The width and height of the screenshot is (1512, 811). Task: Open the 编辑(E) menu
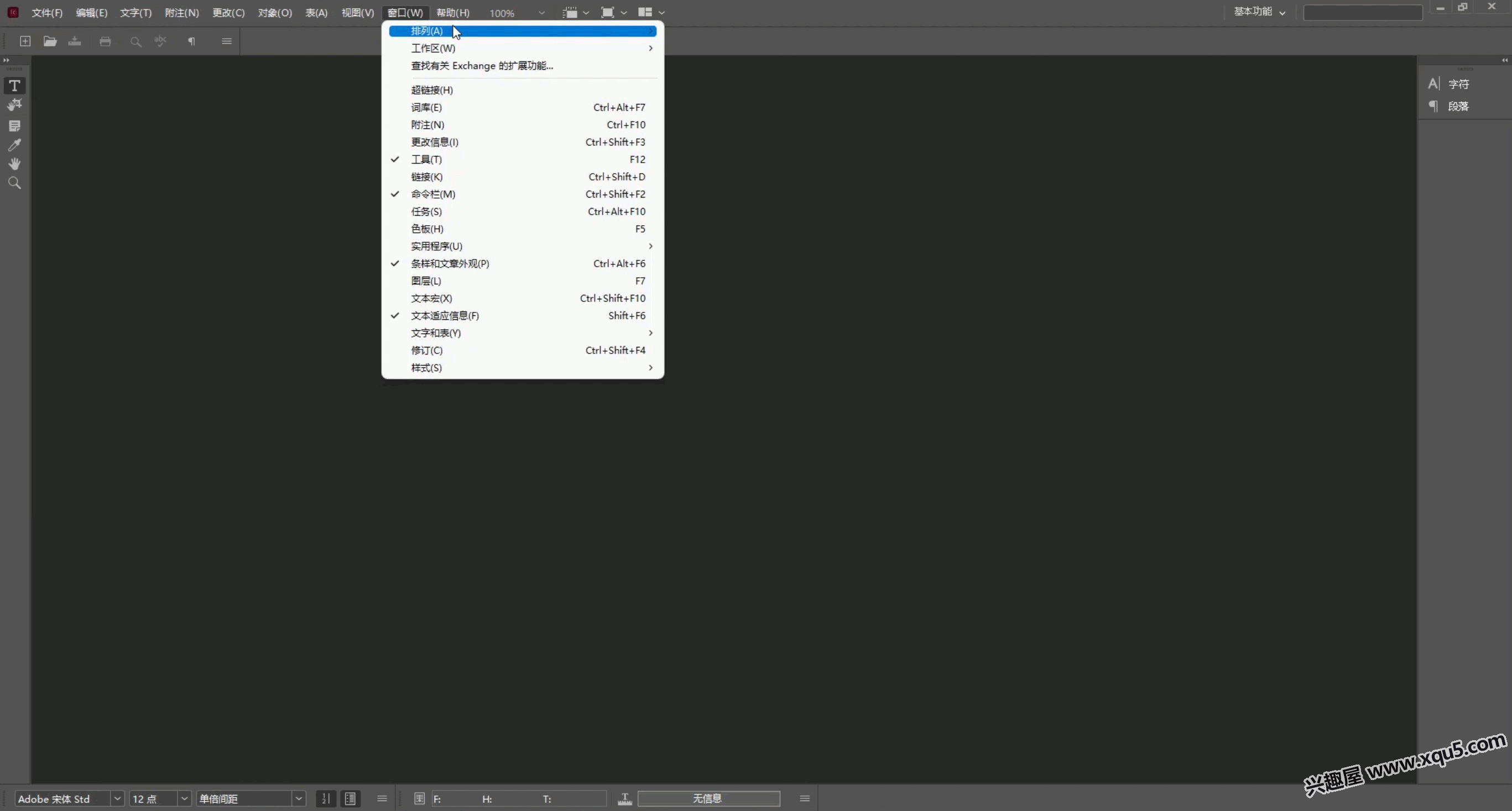click(x=92, y=13)
